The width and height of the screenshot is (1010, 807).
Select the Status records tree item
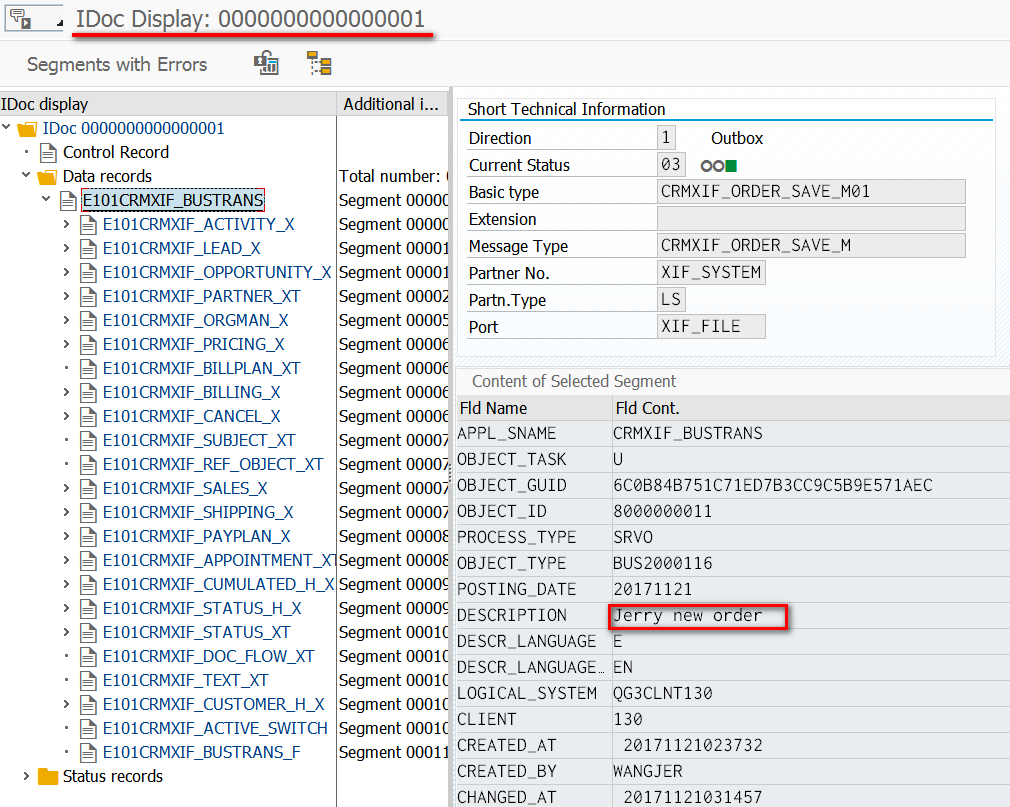(113, 776)
